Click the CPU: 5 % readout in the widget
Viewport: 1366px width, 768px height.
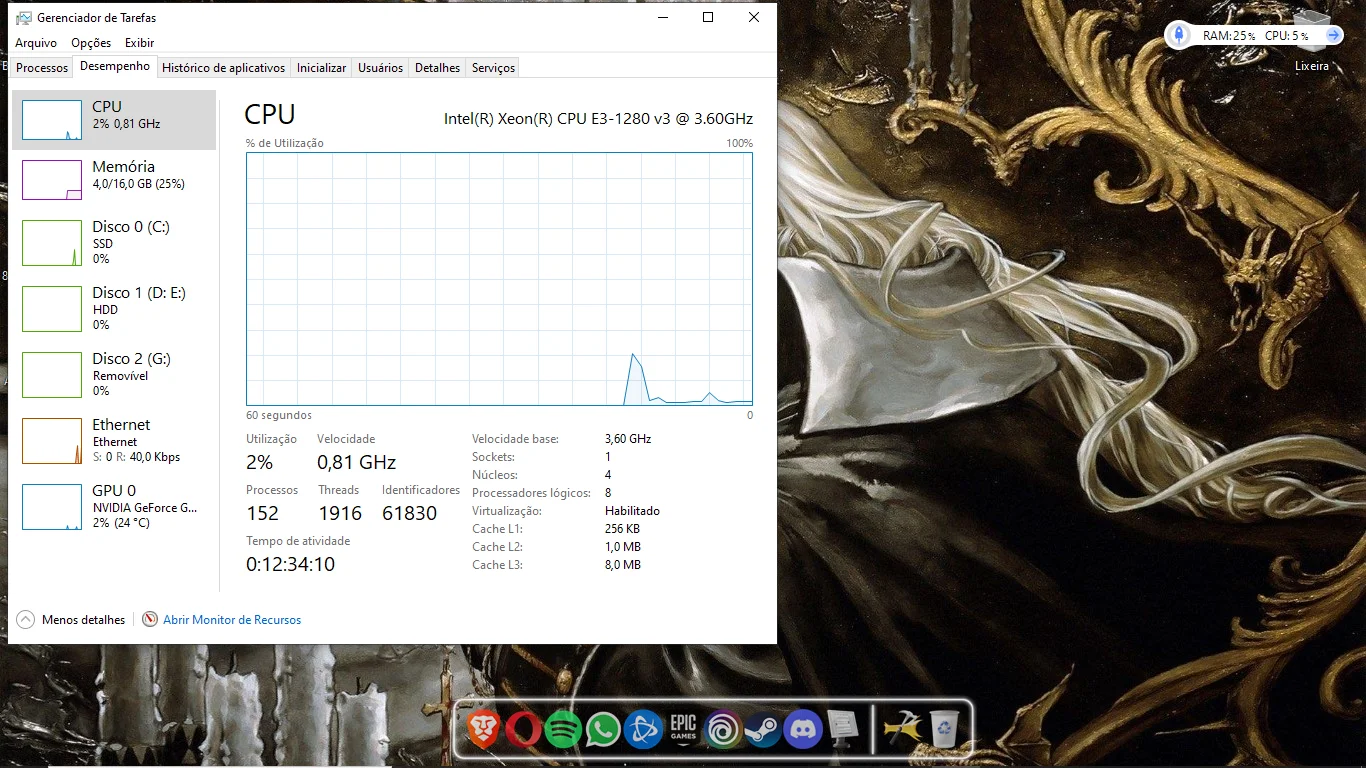coord(1287,36)
